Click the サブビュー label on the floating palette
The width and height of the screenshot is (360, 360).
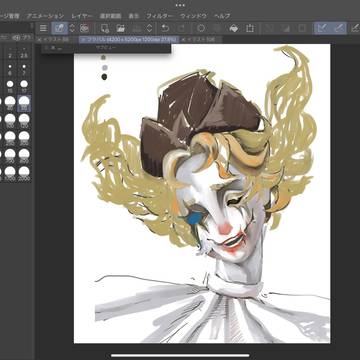106,48
